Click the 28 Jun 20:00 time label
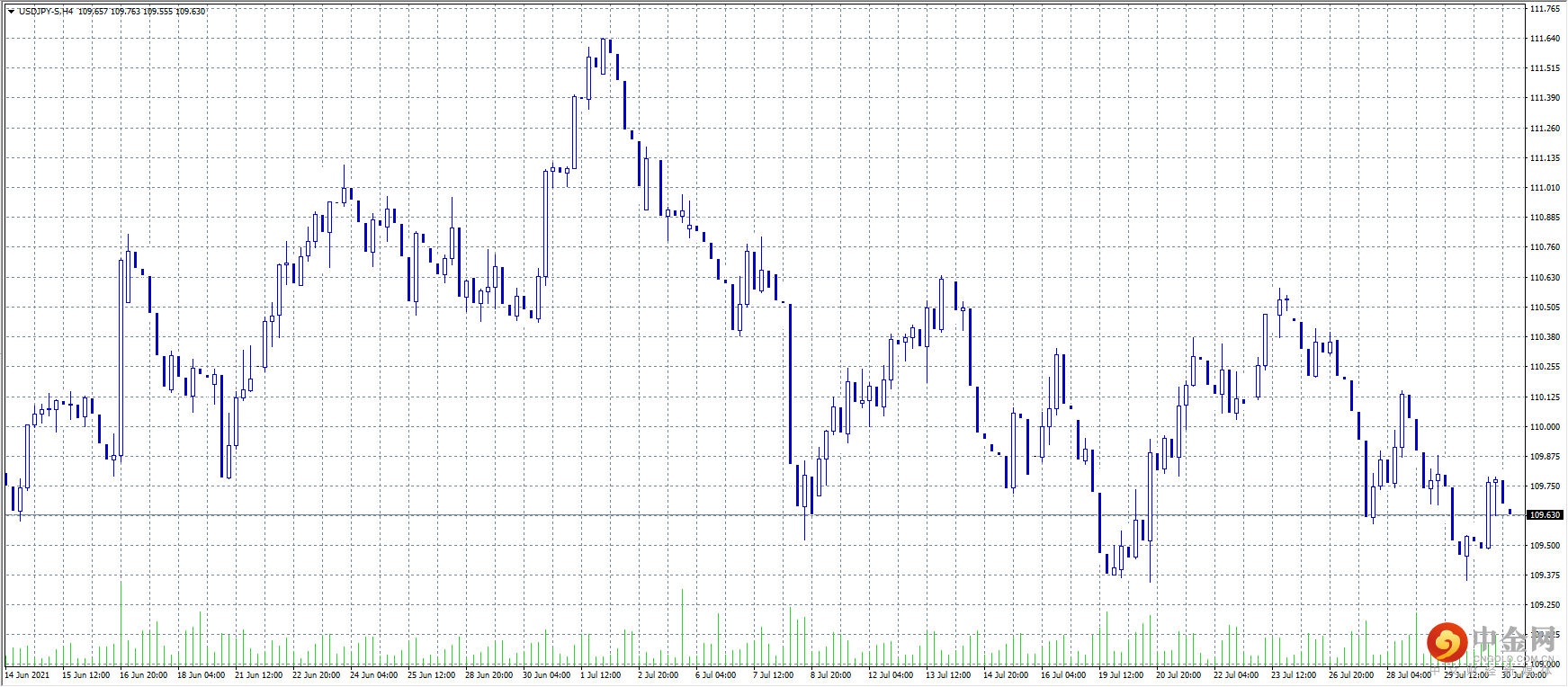This screenshot has height=687, width=1568. coord(488,675)
